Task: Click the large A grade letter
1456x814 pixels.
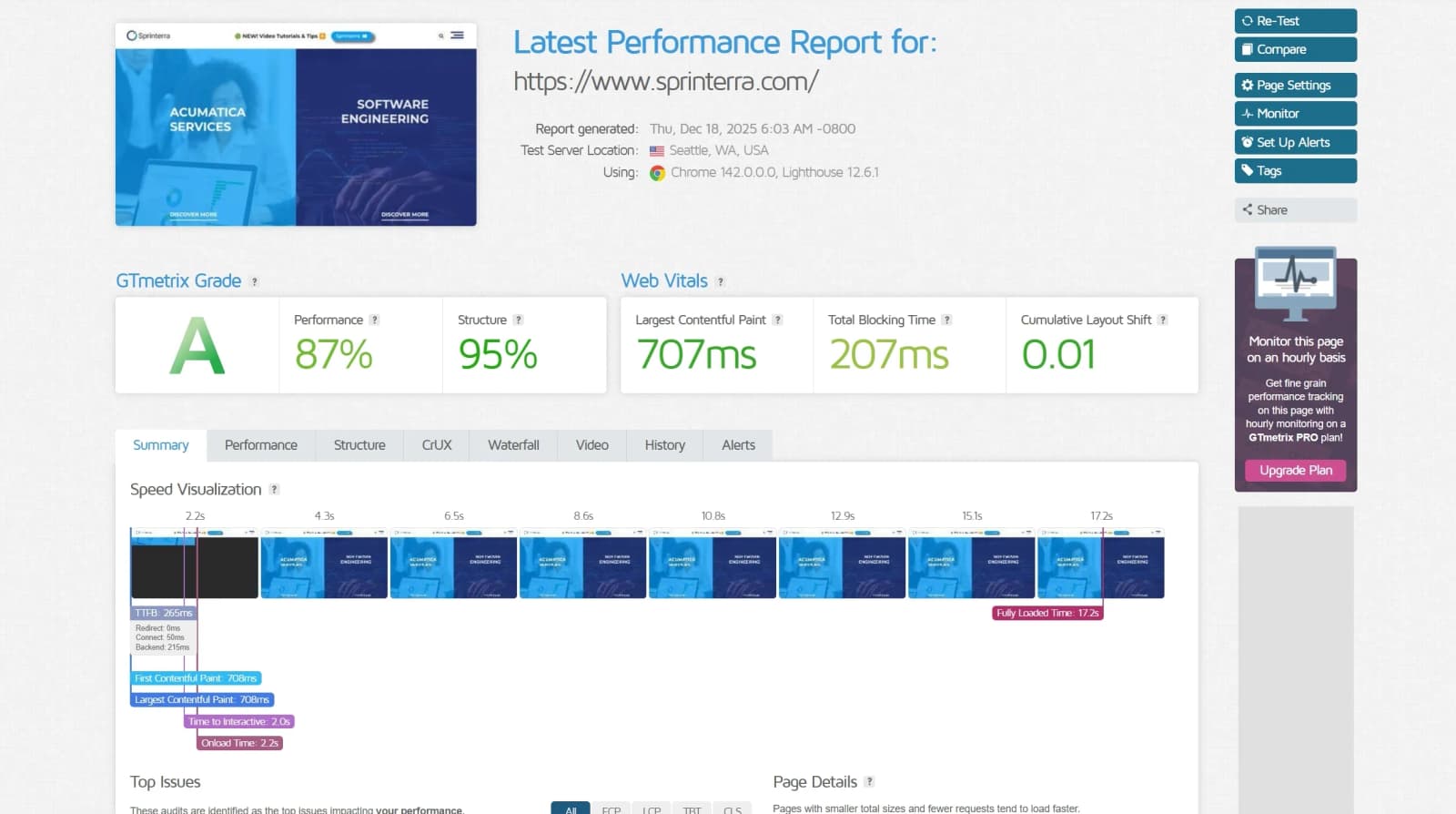Action: [x=197, y=347]
